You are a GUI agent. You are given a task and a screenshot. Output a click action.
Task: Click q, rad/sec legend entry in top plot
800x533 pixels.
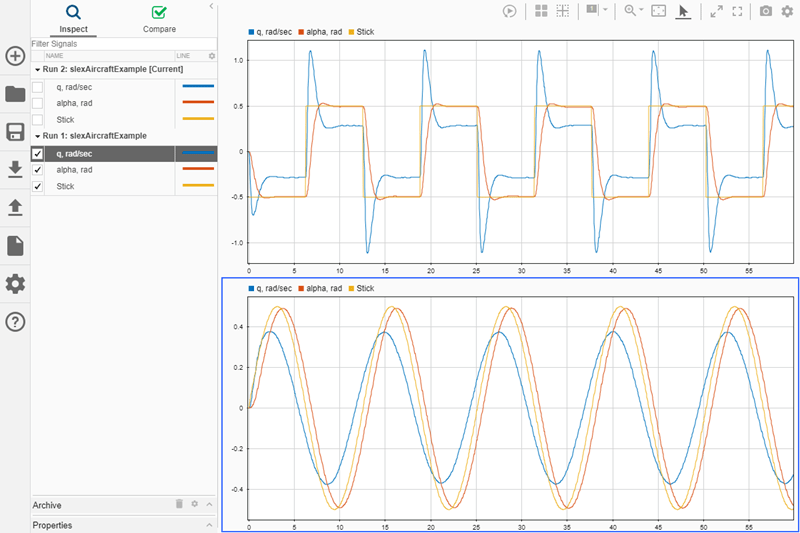click(270, 32)
